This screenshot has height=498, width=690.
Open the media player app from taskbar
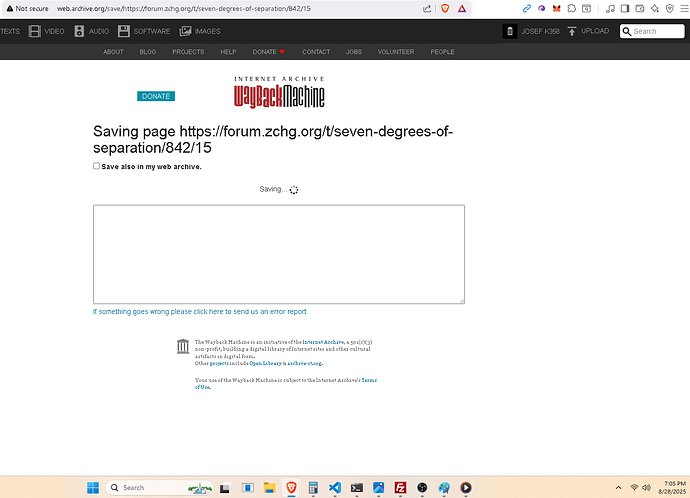466,487
